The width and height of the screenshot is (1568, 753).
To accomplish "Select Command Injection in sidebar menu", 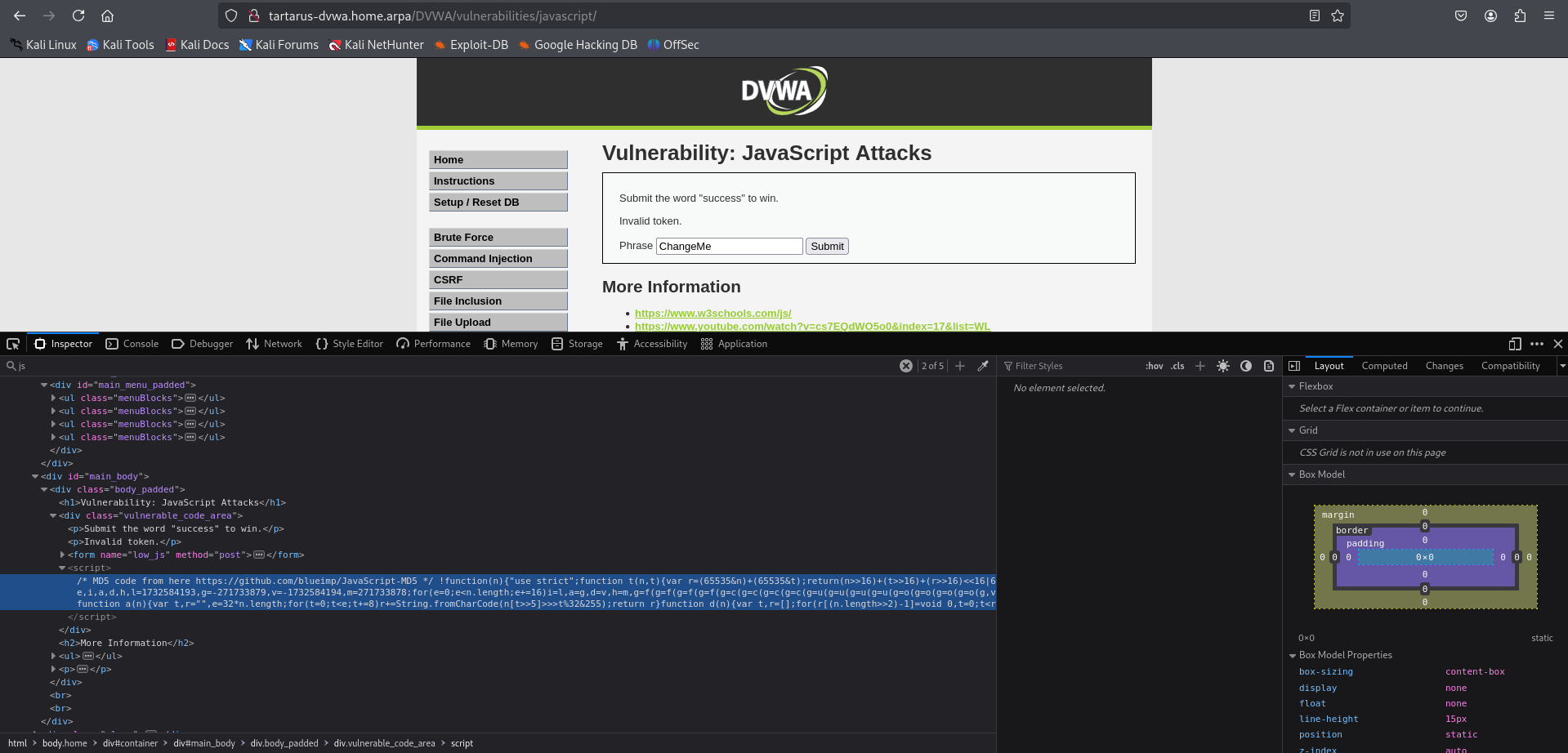I will 498,258.
